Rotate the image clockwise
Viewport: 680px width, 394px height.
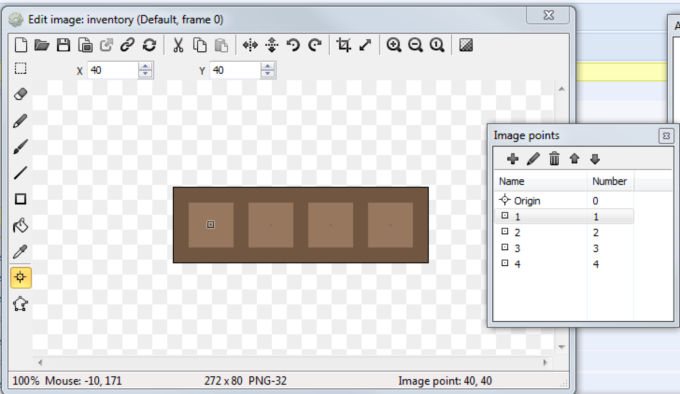(315, 45)
